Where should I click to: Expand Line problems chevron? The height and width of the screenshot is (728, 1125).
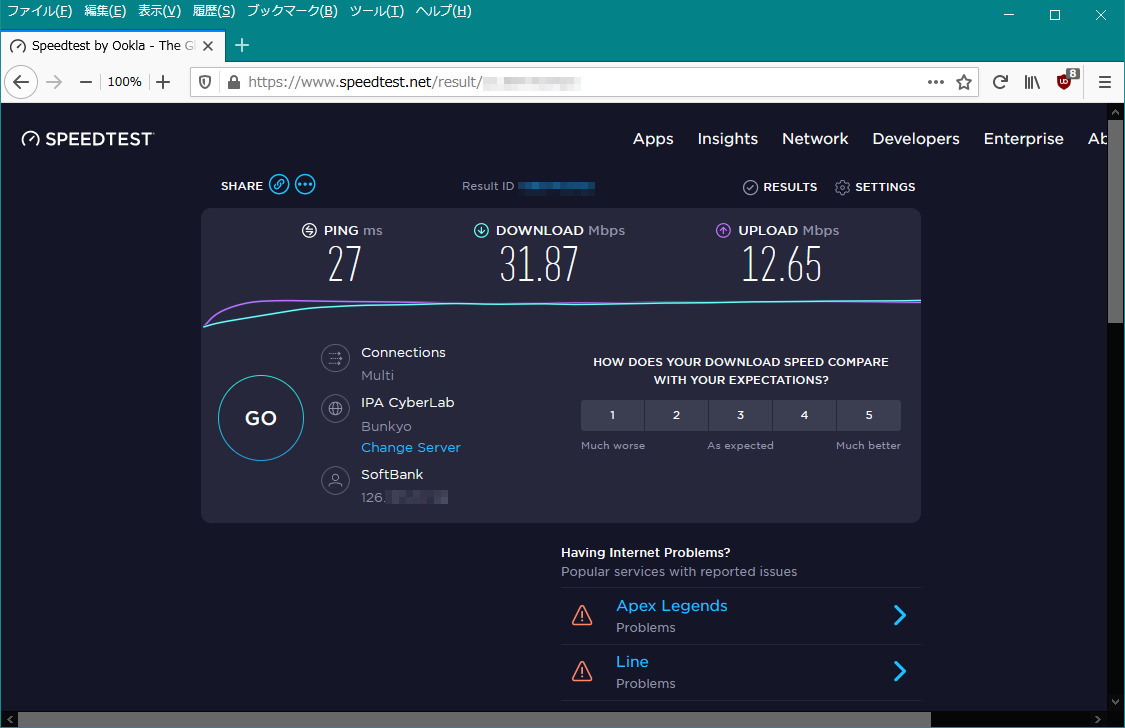point(899,671)
